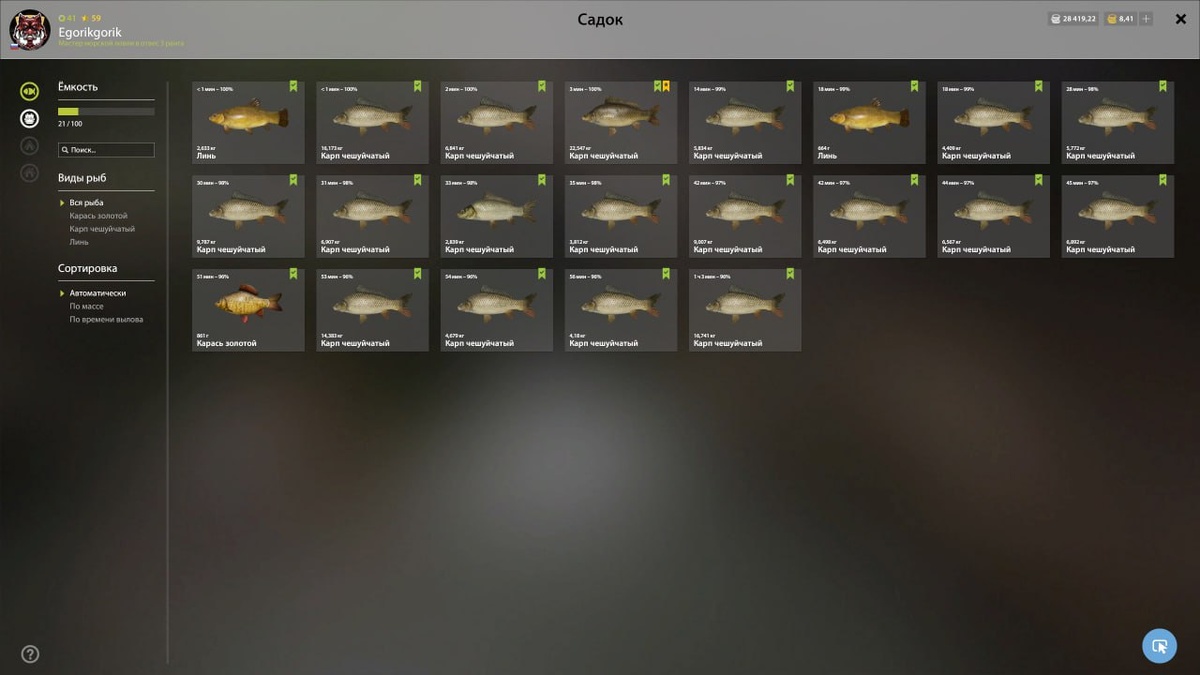Filter fish by Карась золотой
Viewport: 1200px width, 675px height.
[98, 216]
